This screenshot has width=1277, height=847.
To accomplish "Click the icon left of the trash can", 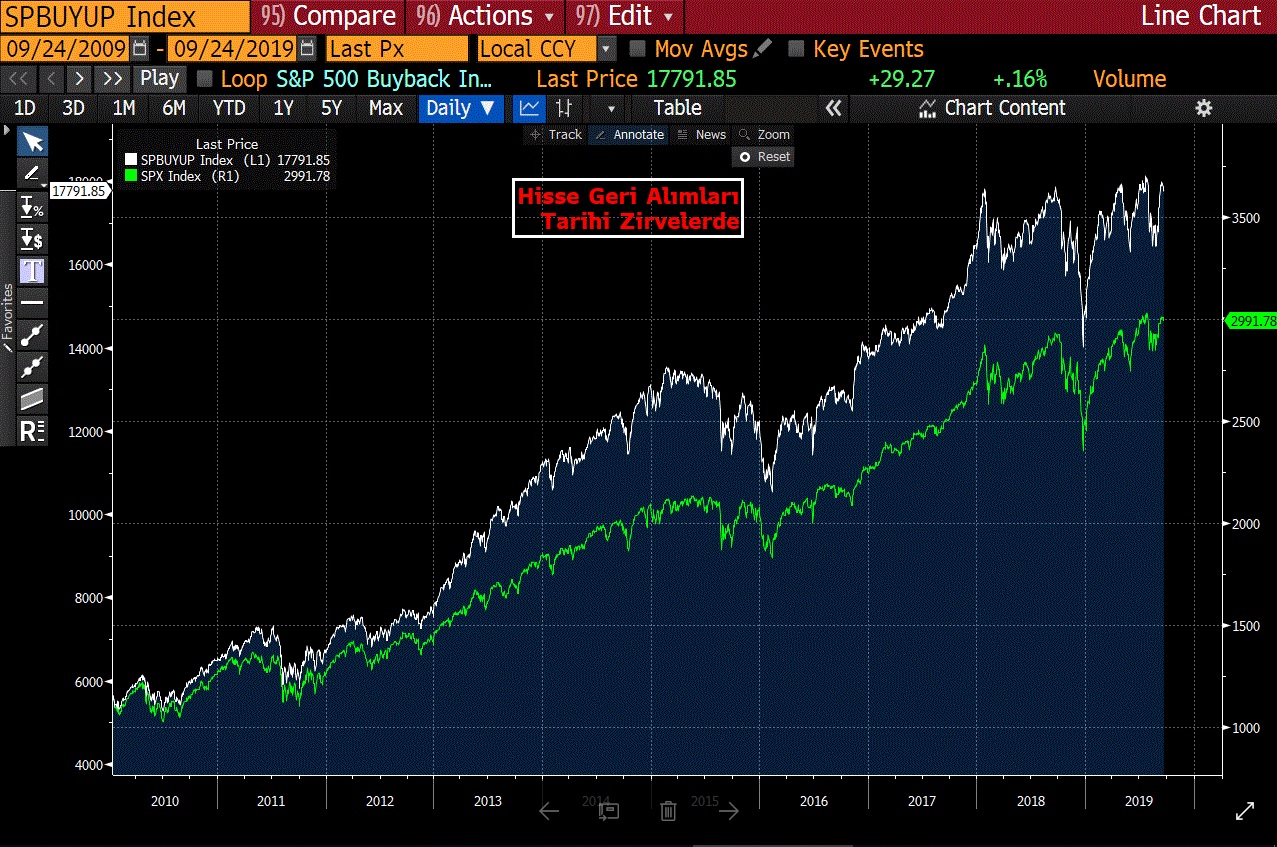I will click(609, 811).
